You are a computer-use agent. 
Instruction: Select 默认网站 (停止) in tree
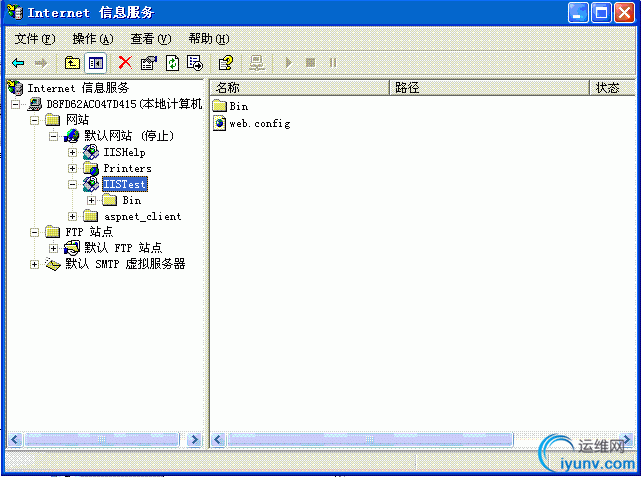pyautogui.click(x=129, y=136)
